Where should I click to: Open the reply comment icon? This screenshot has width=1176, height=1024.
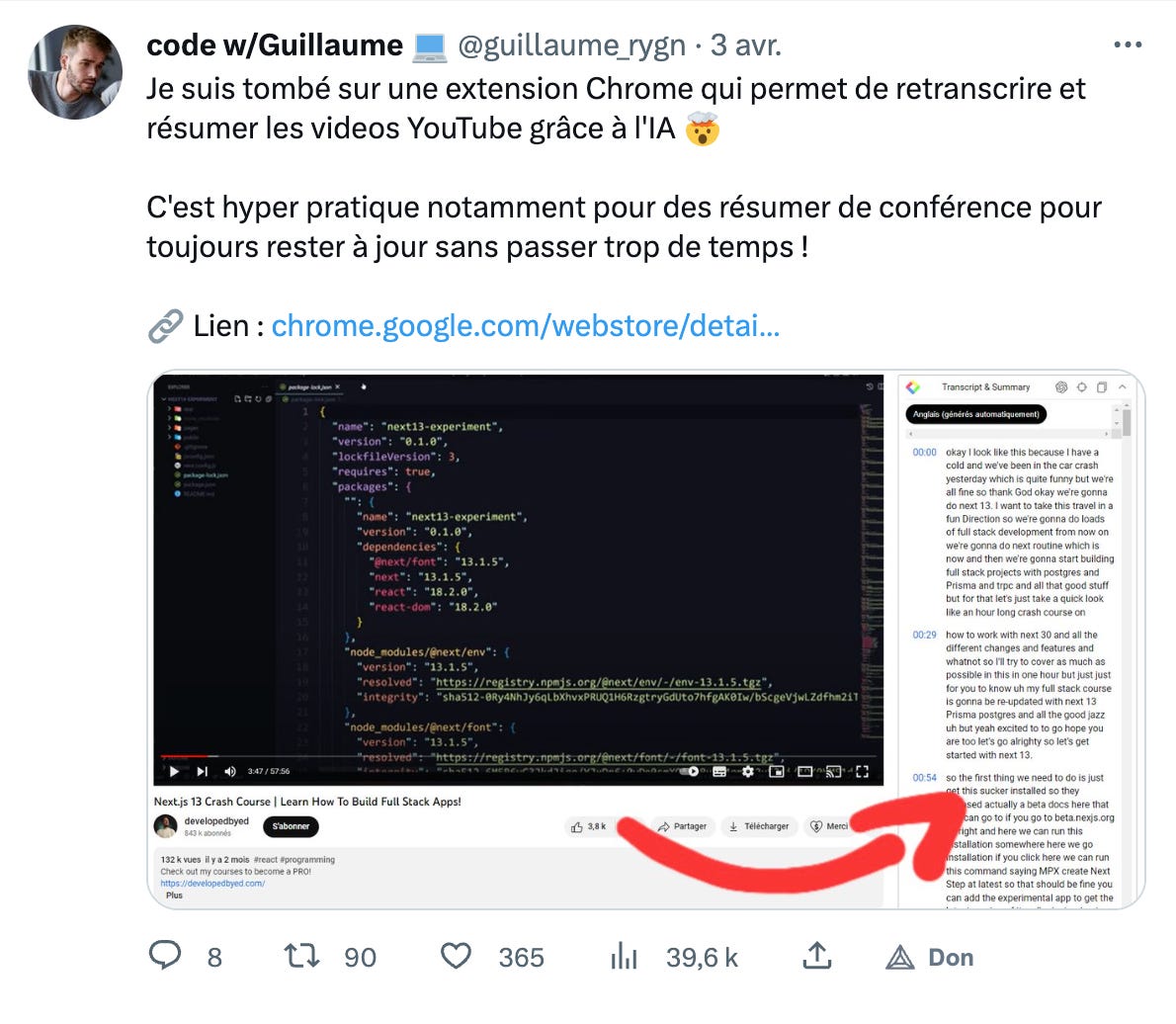165,956
